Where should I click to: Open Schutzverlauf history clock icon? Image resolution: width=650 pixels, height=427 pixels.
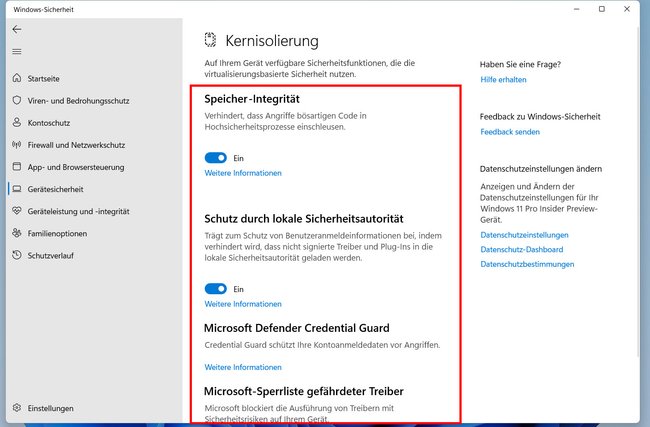click(17, 255)
